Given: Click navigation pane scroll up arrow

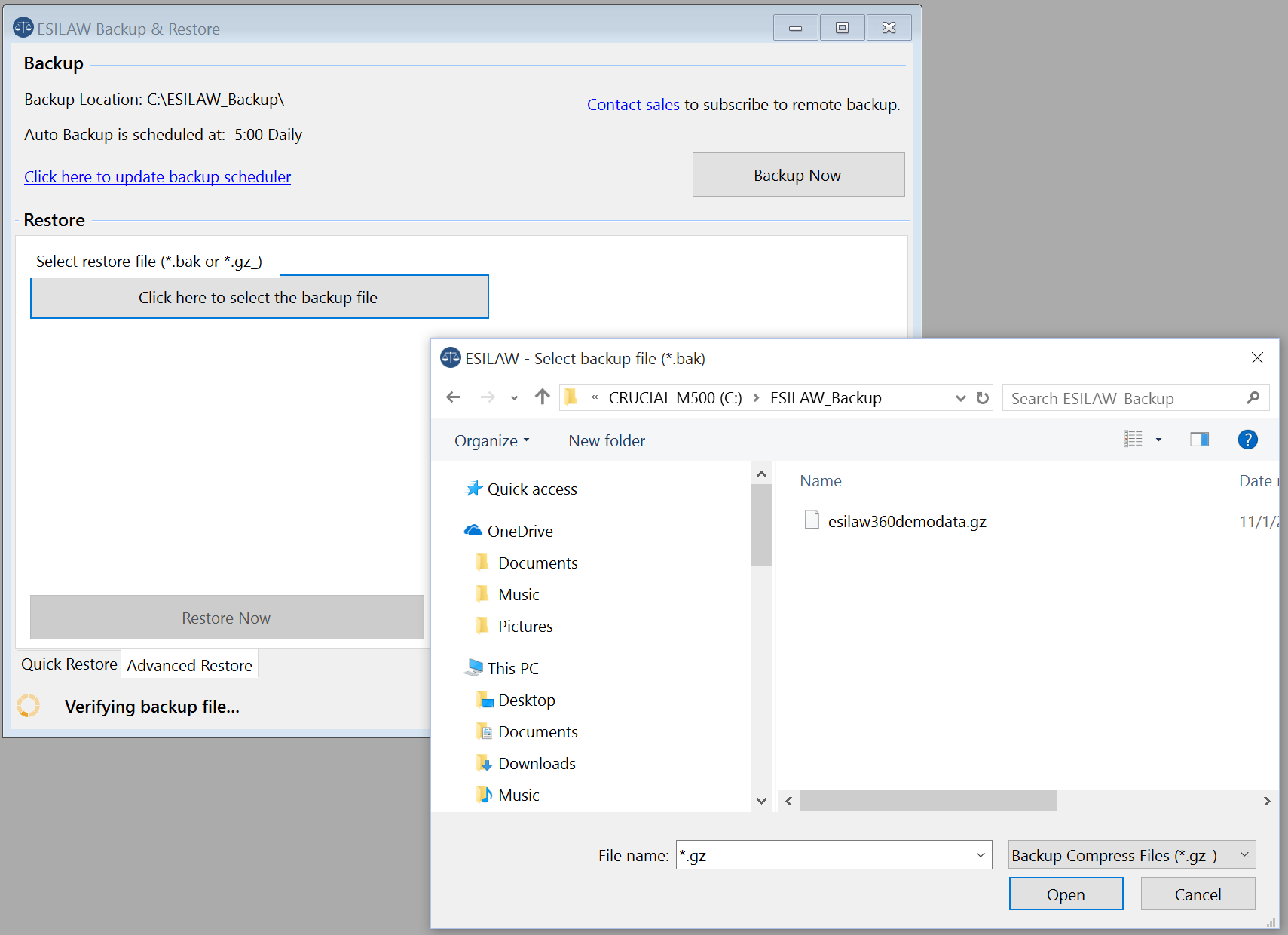Looking at the screenshot, I should 761,474.
